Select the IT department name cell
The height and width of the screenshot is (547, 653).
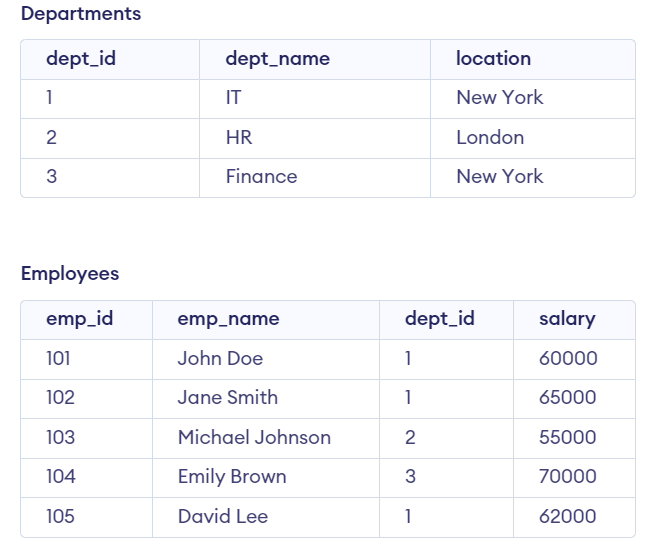[x=234, y=98]
